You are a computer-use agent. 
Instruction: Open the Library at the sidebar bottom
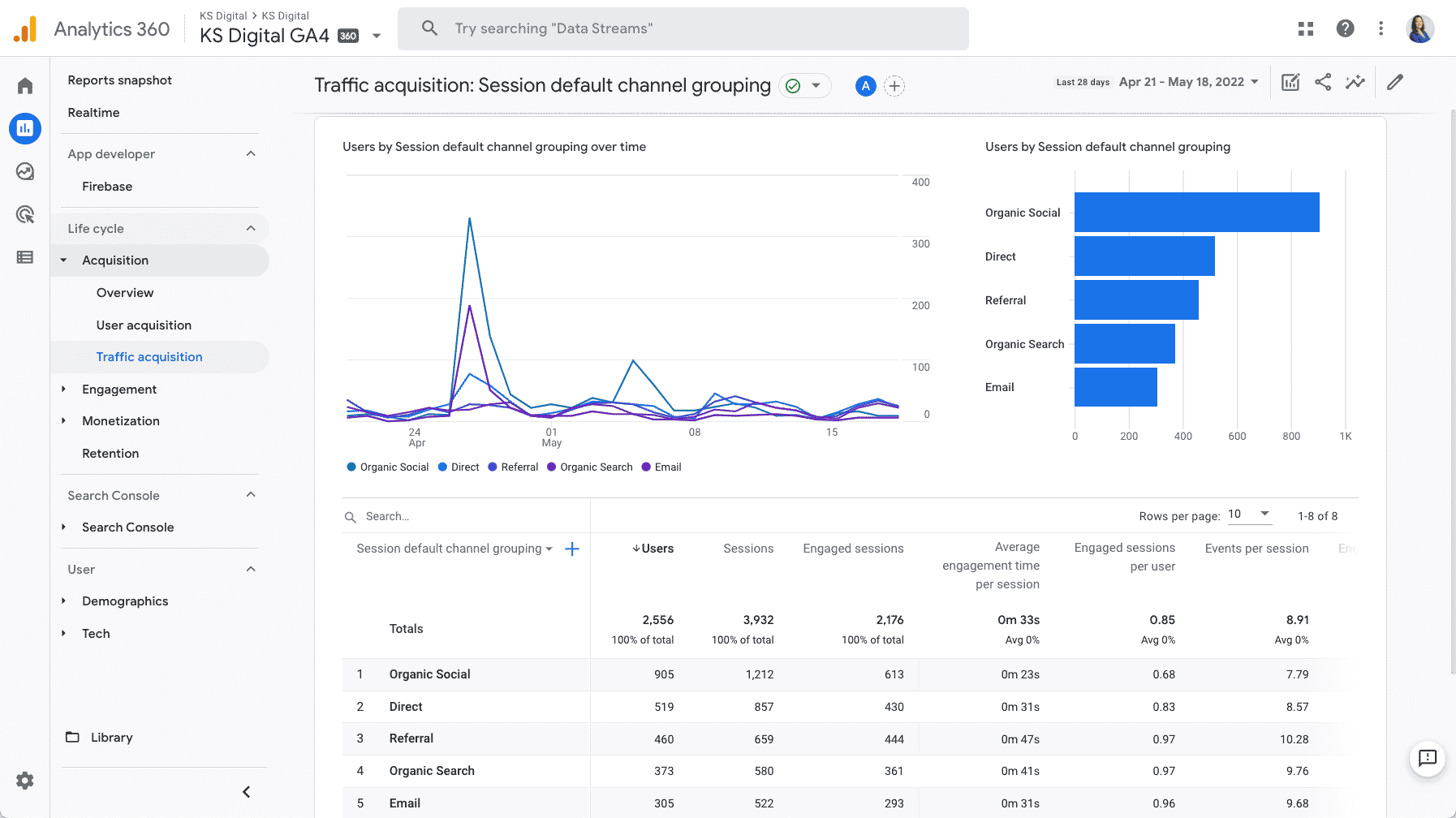(x=111, y=737)
